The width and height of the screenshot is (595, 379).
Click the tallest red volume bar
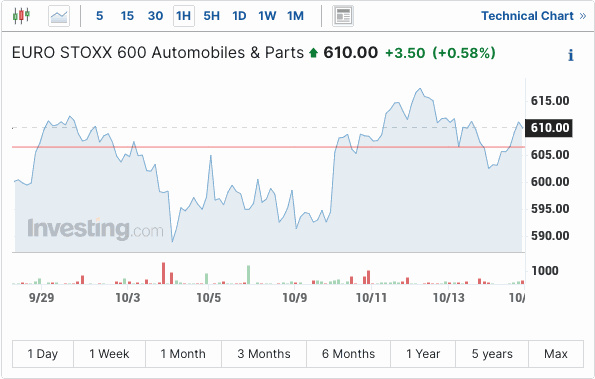(x=164, y=273)
